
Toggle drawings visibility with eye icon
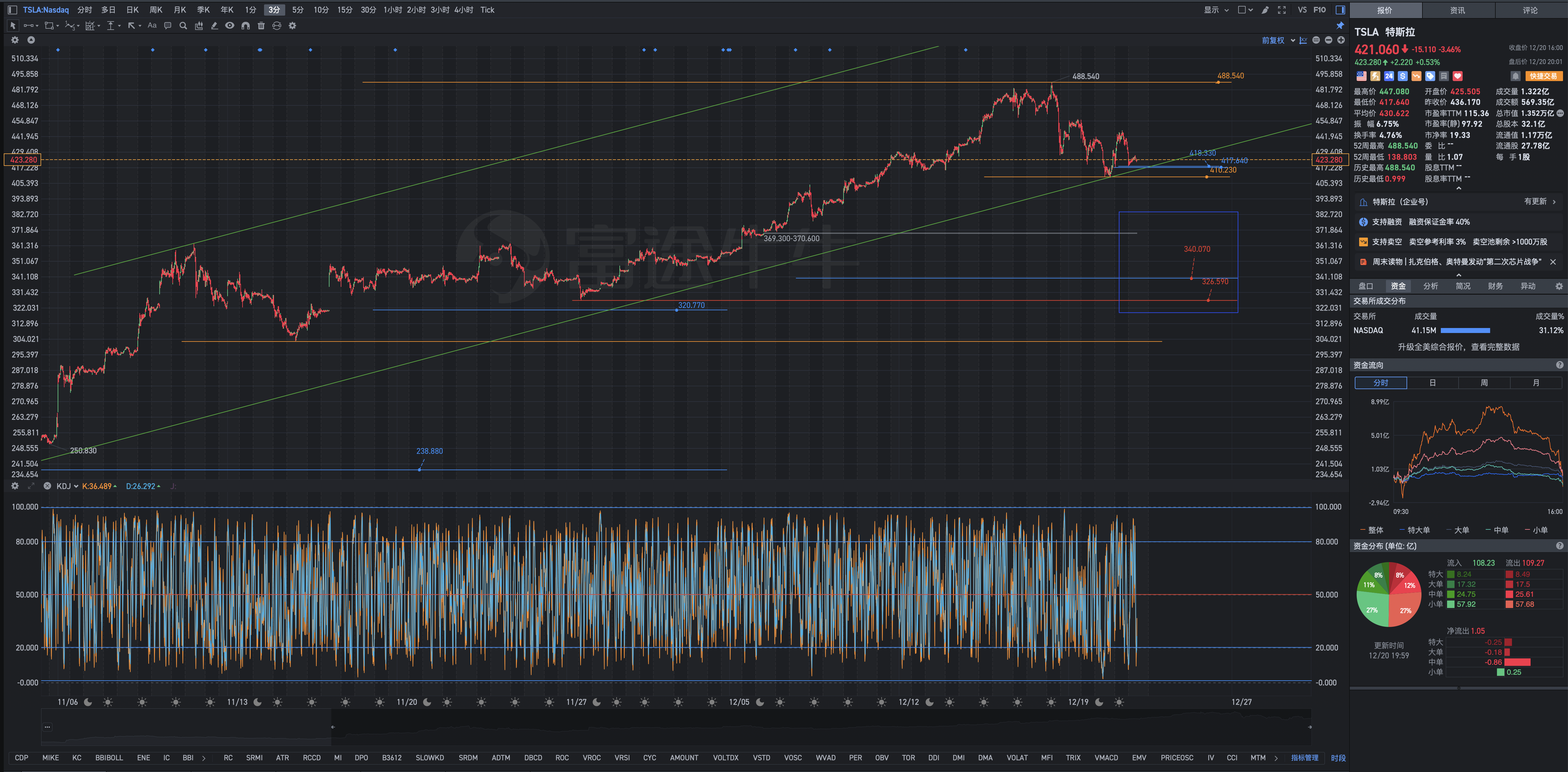tap(229, 26)
